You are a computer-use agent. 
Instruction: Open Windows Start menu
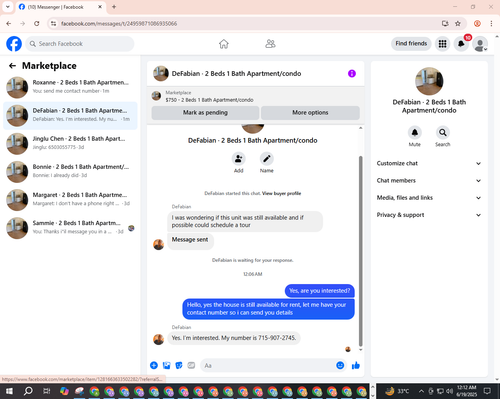9,391
